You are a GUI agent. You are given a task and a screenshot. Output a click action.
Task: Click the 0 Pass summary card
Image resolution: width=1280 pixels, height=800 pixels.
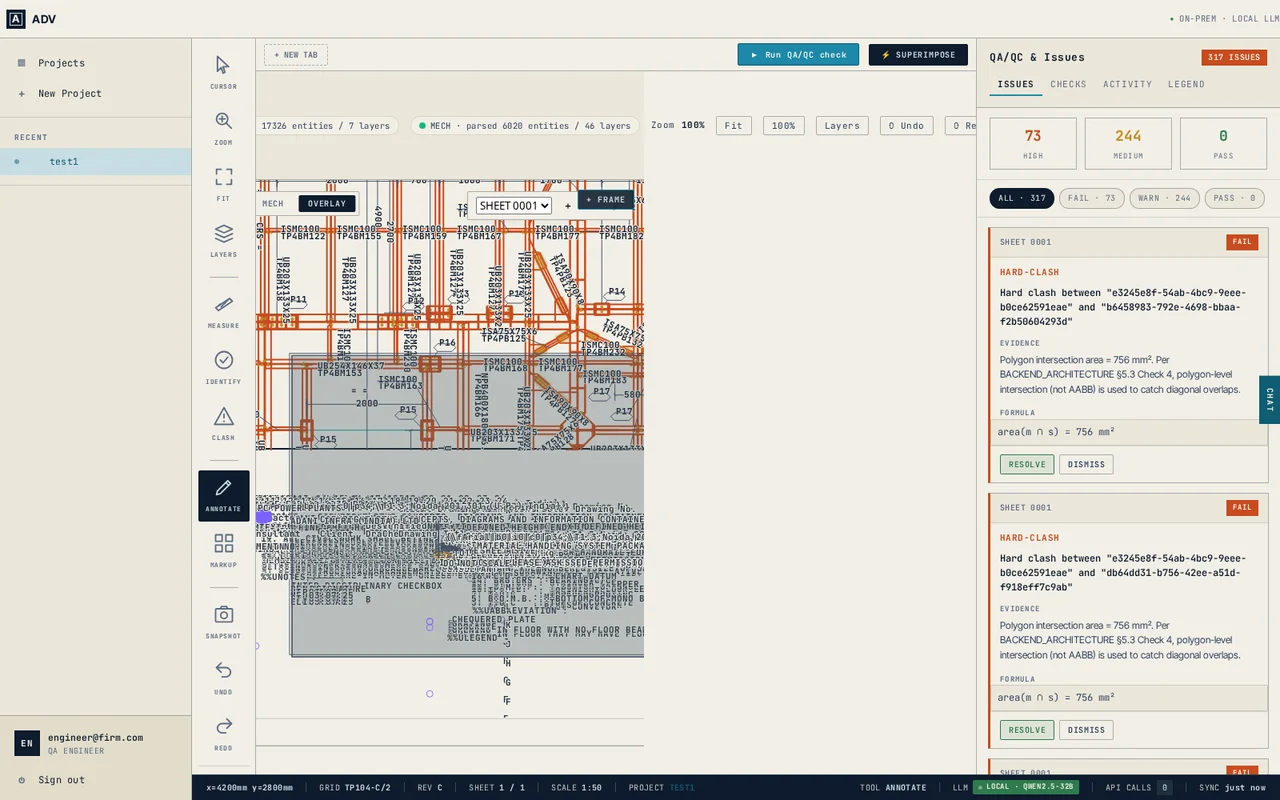point(1223,143)
